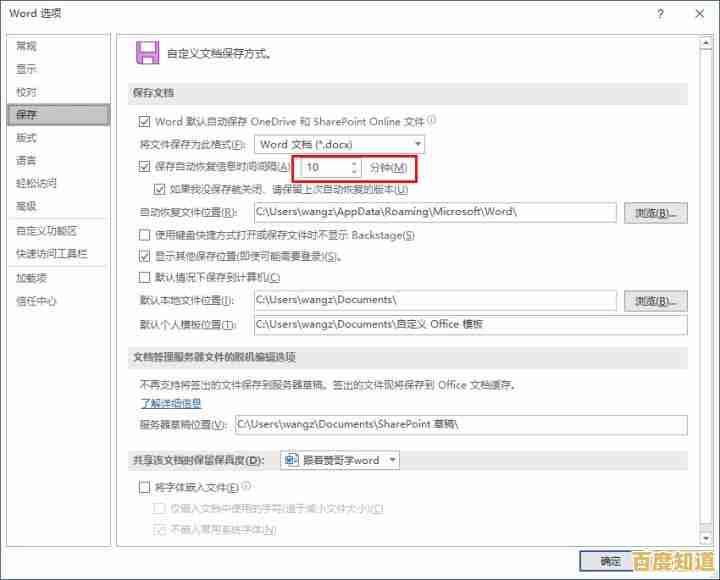720x580 pixels.
Task: Open the 加载项 (Add-ins) category
Action: pos(31,278)
